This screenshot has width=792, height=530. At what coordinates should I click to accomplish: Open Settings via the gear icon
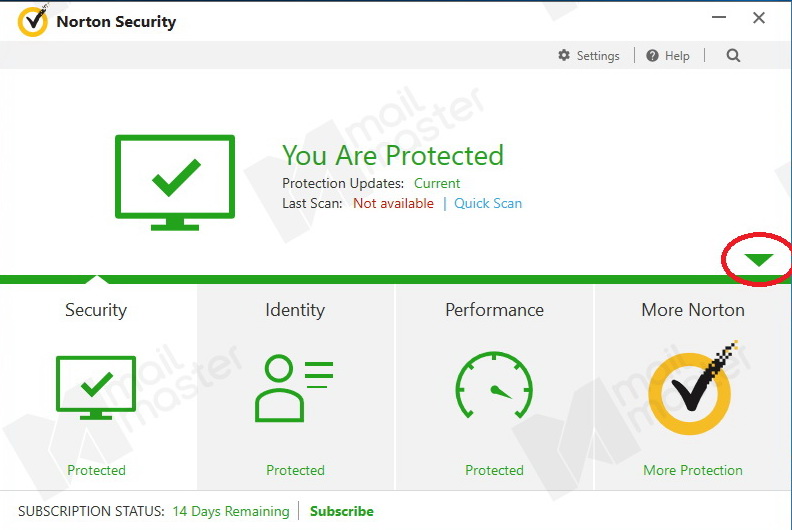click(564, 56)
